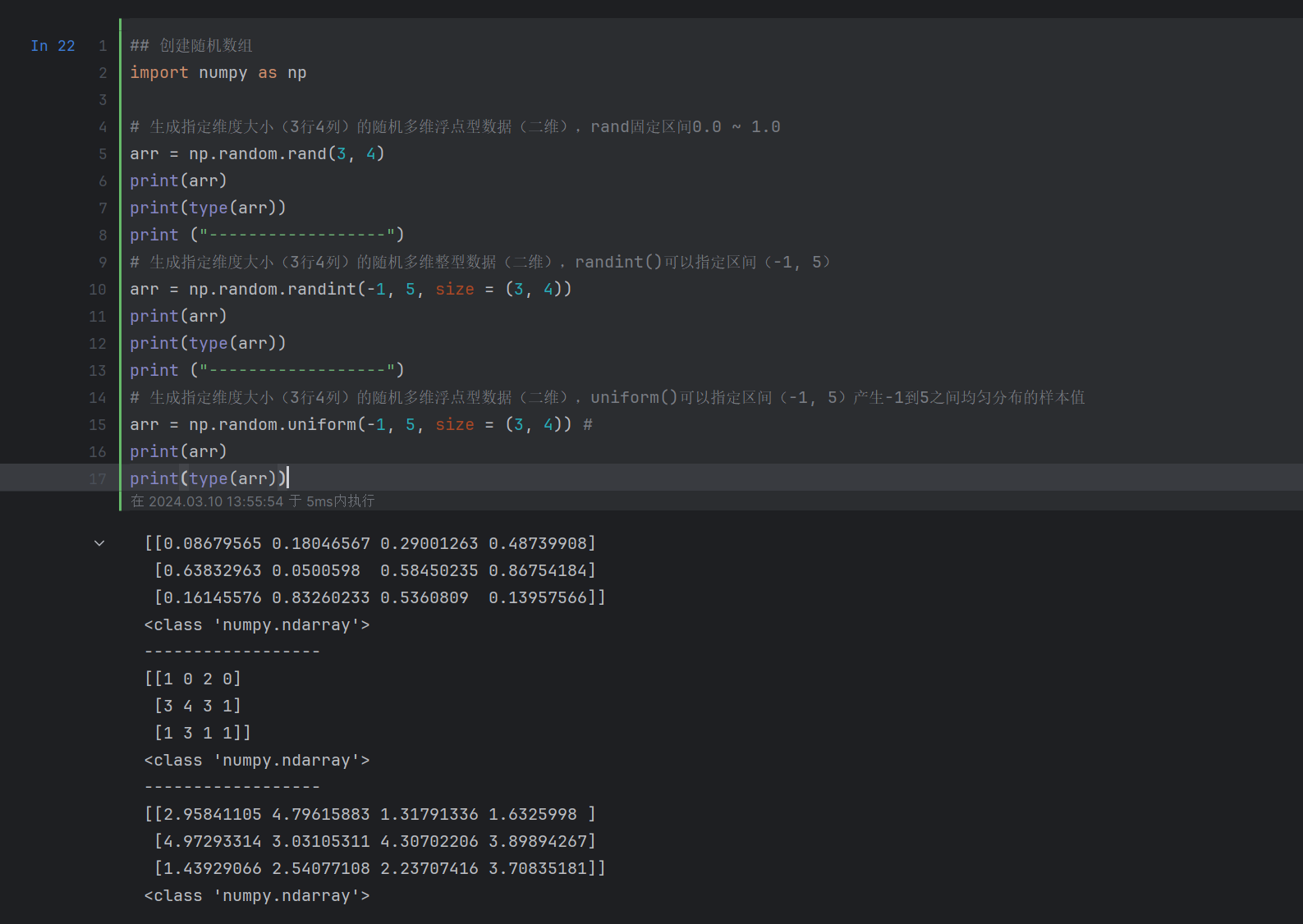Click line number 17 in gutter
This screenshot has height=924, width=1303.
[x=98, y=479]
